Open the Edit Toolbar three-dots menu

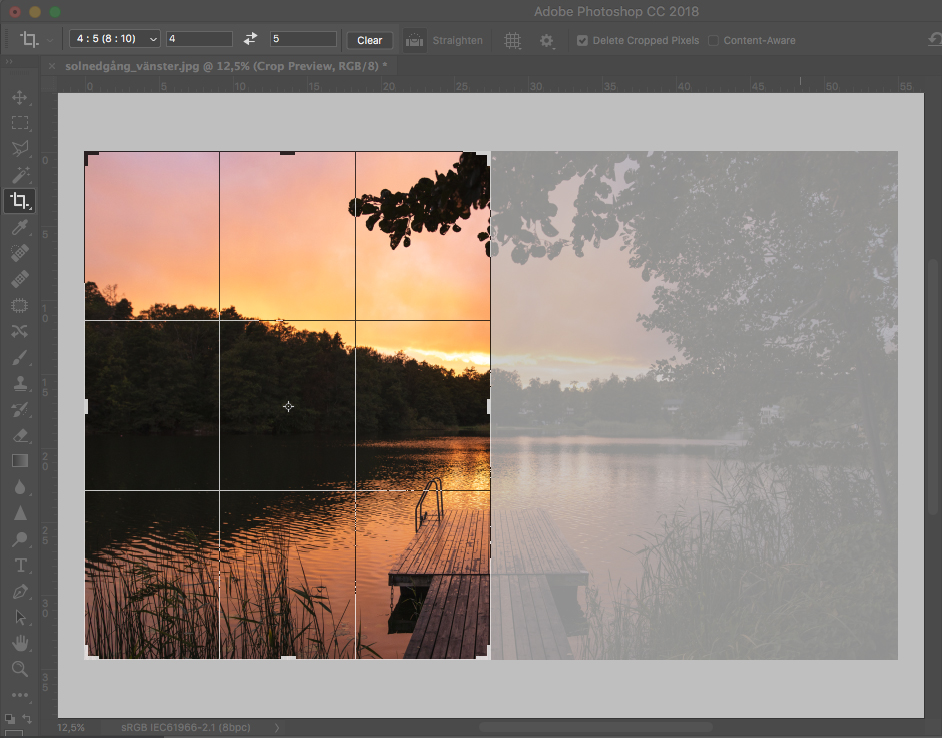click(19, 695)
